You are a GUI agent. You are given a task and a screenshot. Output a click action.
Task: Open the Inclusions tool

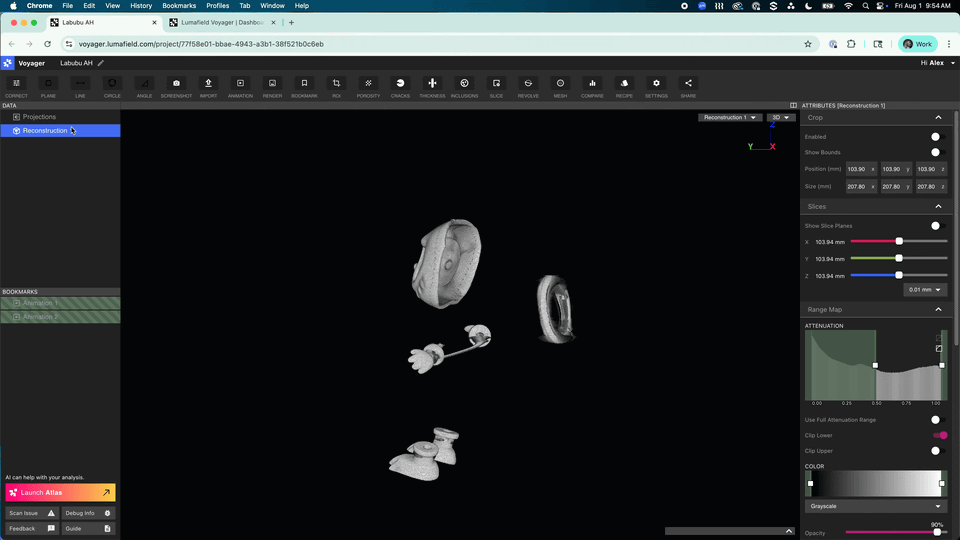pos(464,87)
